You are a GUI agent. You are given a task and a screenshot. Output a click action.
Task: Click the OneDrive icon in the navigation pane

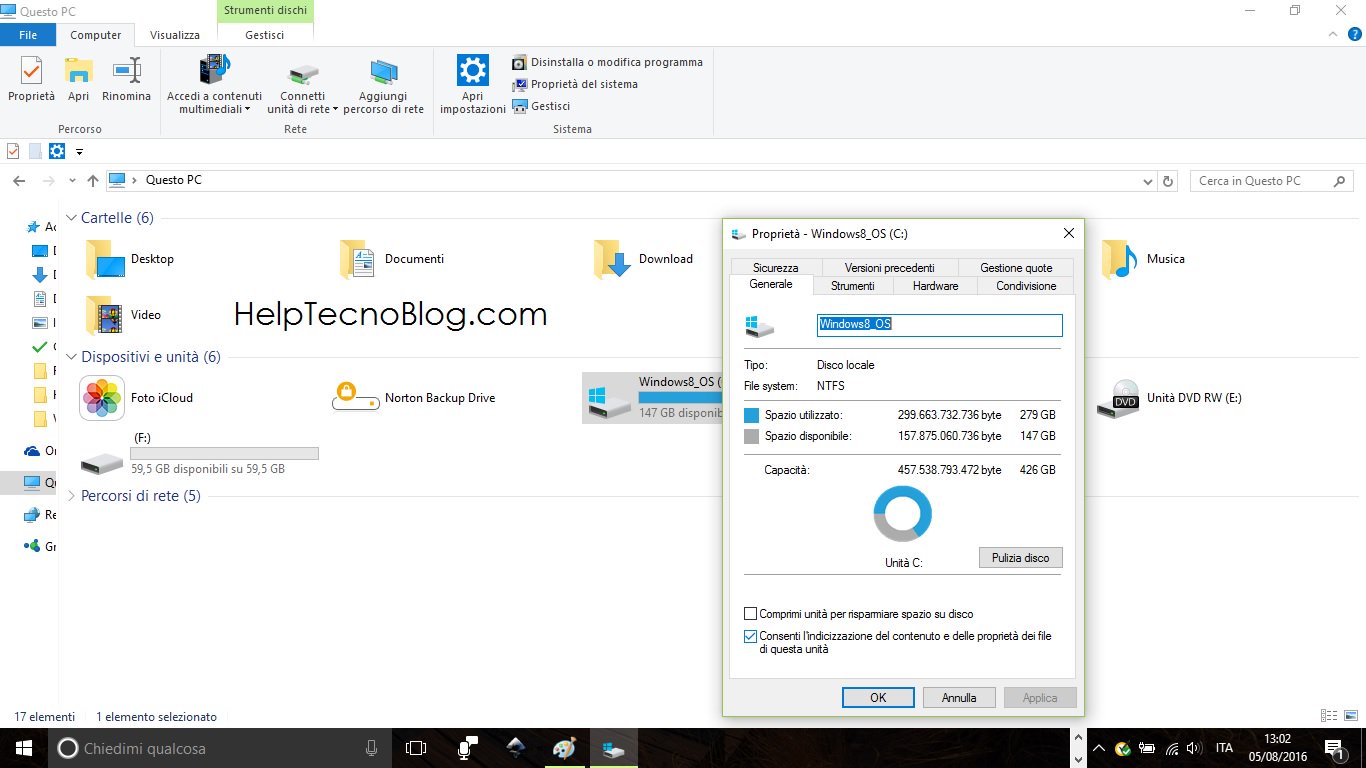pos(32,451)
